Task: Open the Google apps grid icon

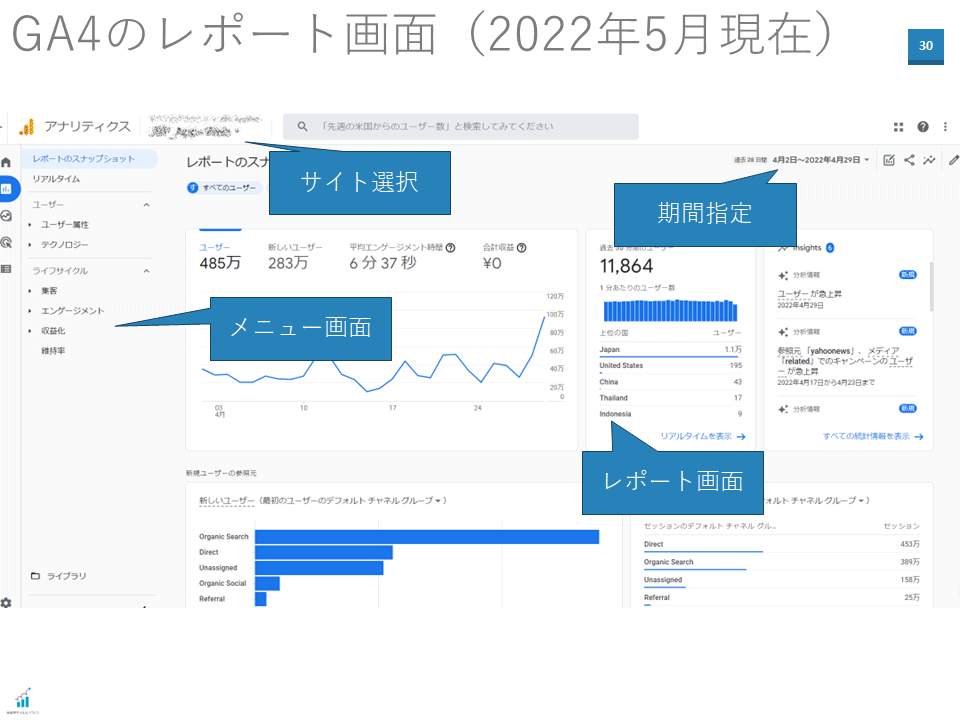Action: click(x=898, y=127)
